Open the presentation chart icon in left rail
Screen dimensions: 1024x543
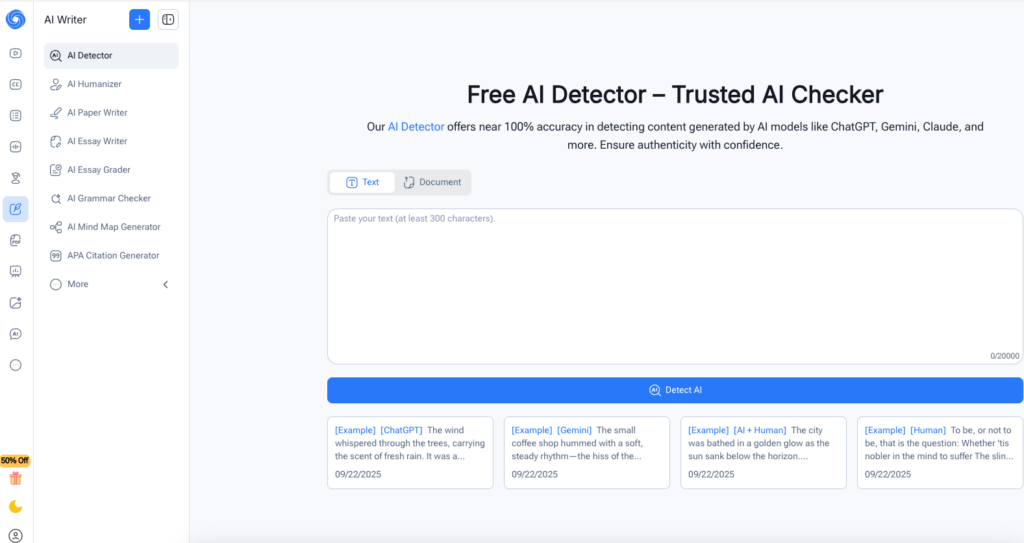coord(16,271)
